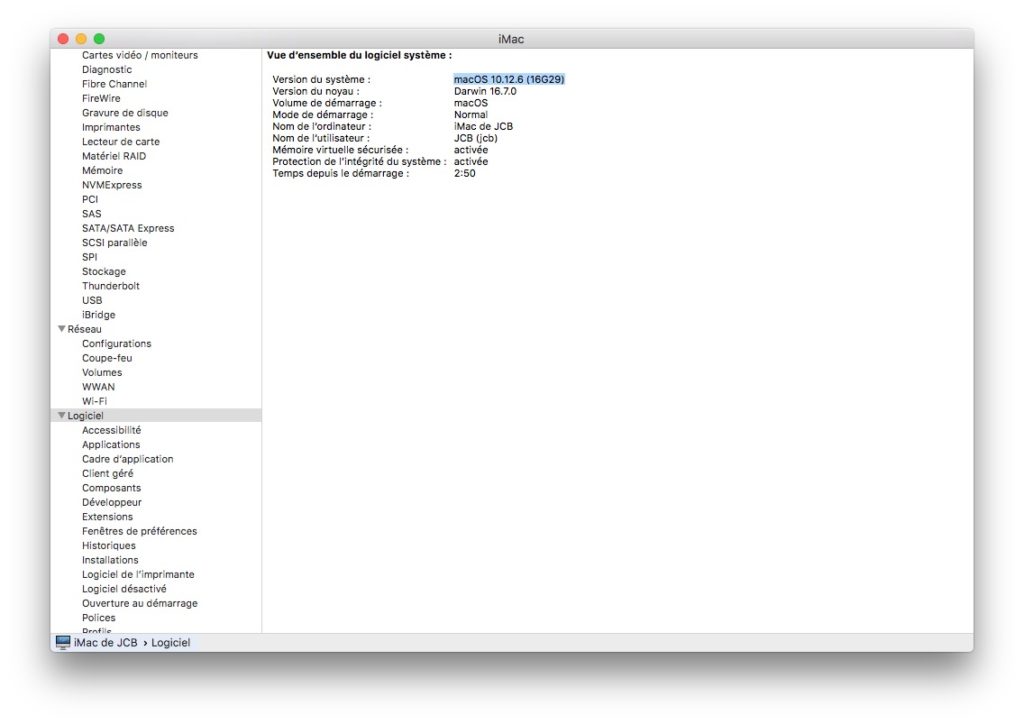Click user name value JCB (jcb)
Viewport: 1024px width, 724px height.
(475, 138)
